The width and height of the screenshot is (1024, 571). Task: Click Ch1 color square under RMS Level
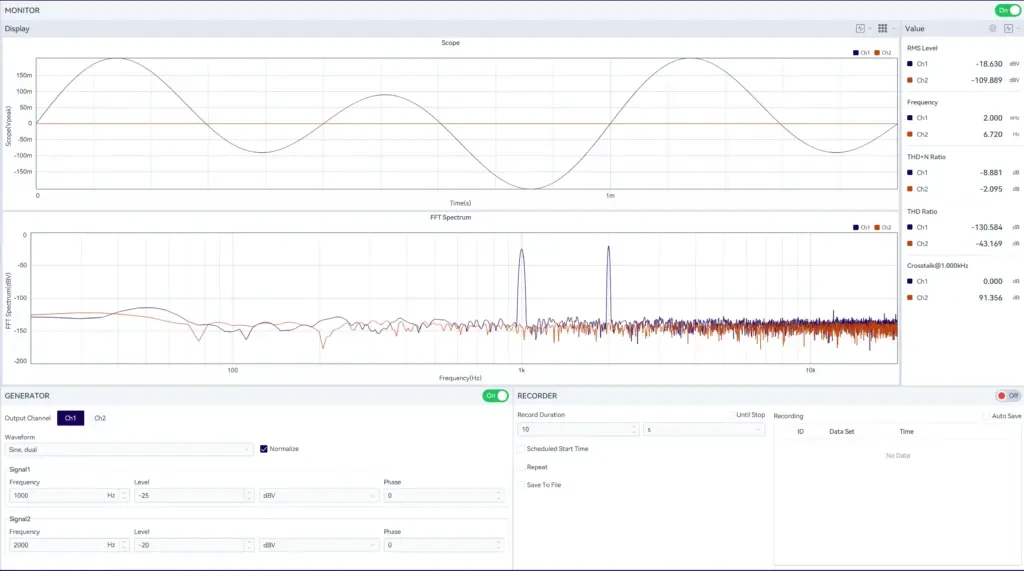tap(909, 63)
